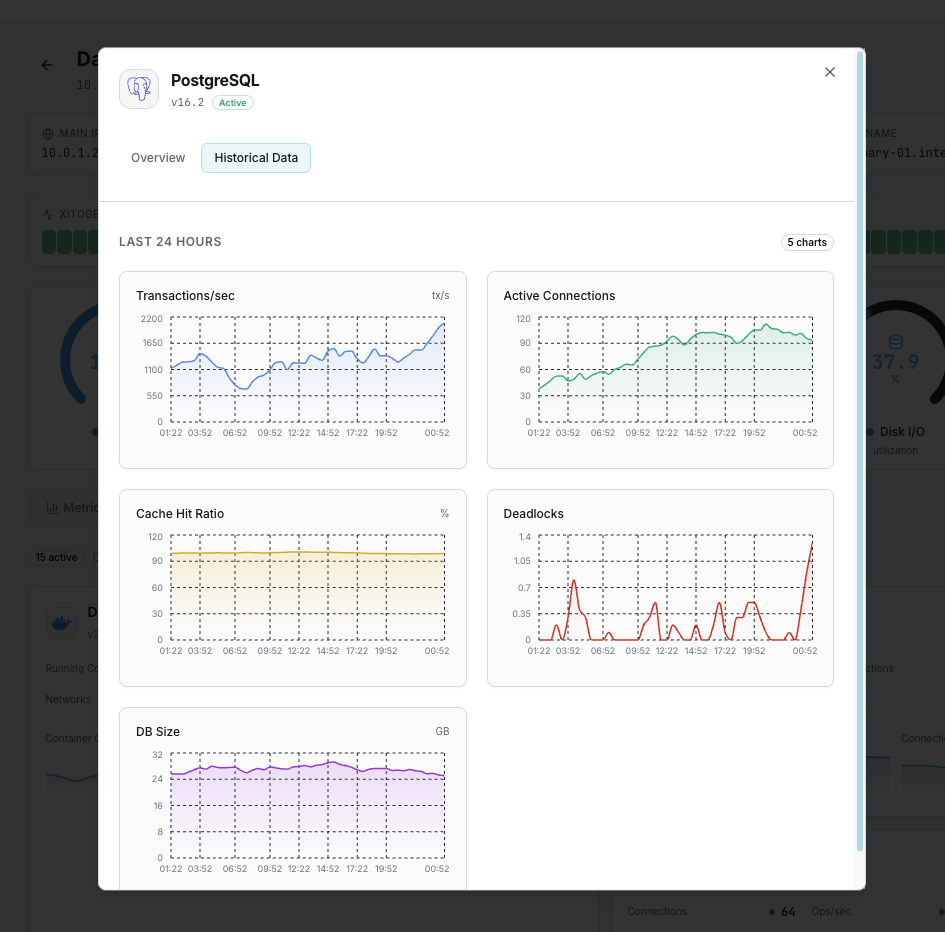Click the 5 charts pill button

coord(807,242)
